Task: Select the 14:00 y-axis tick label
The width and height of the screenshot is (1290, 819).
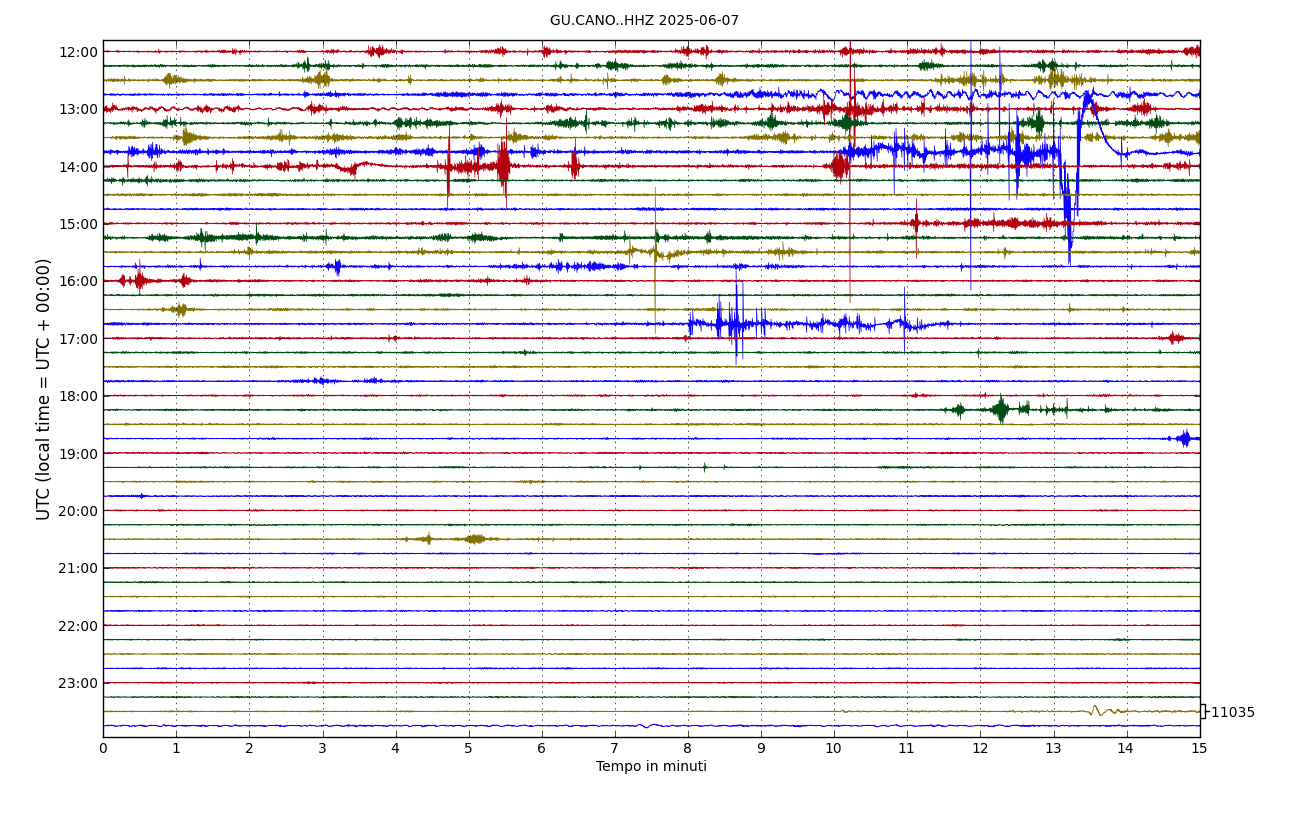Action: click(79, 167)
